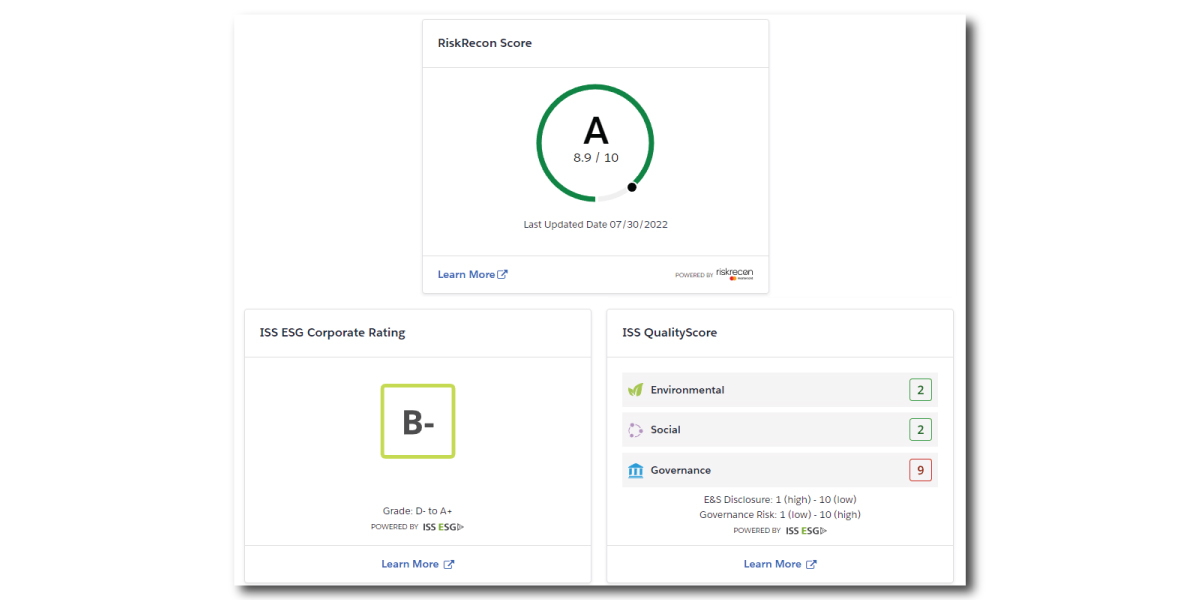Click the Environmental leaf icon
Screen dimensions: 1200x600
click(x=635, y=390)
